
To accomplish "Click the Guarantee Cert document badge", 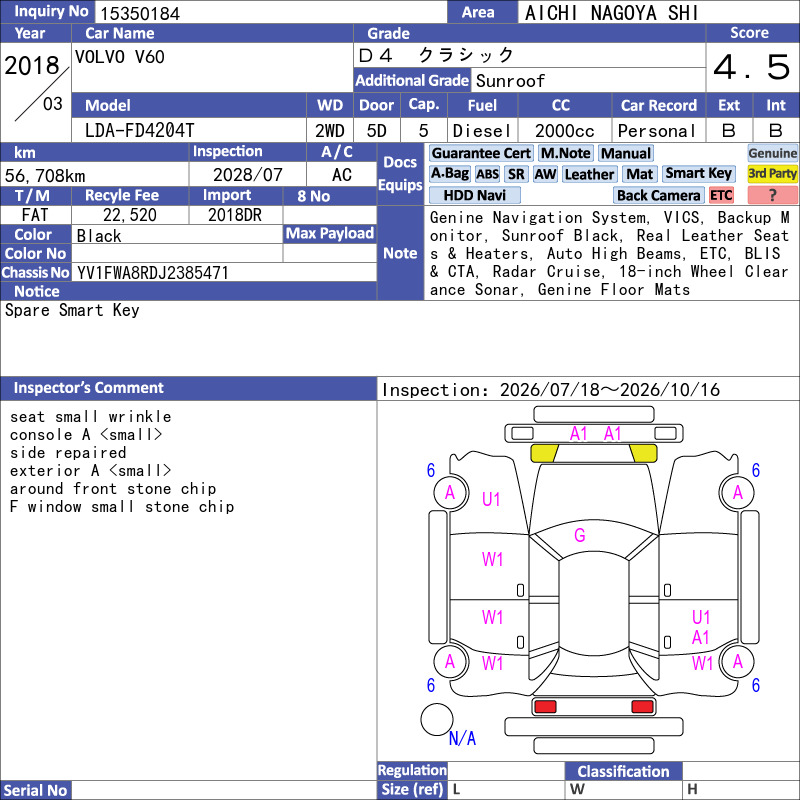I will click(481, 153).
